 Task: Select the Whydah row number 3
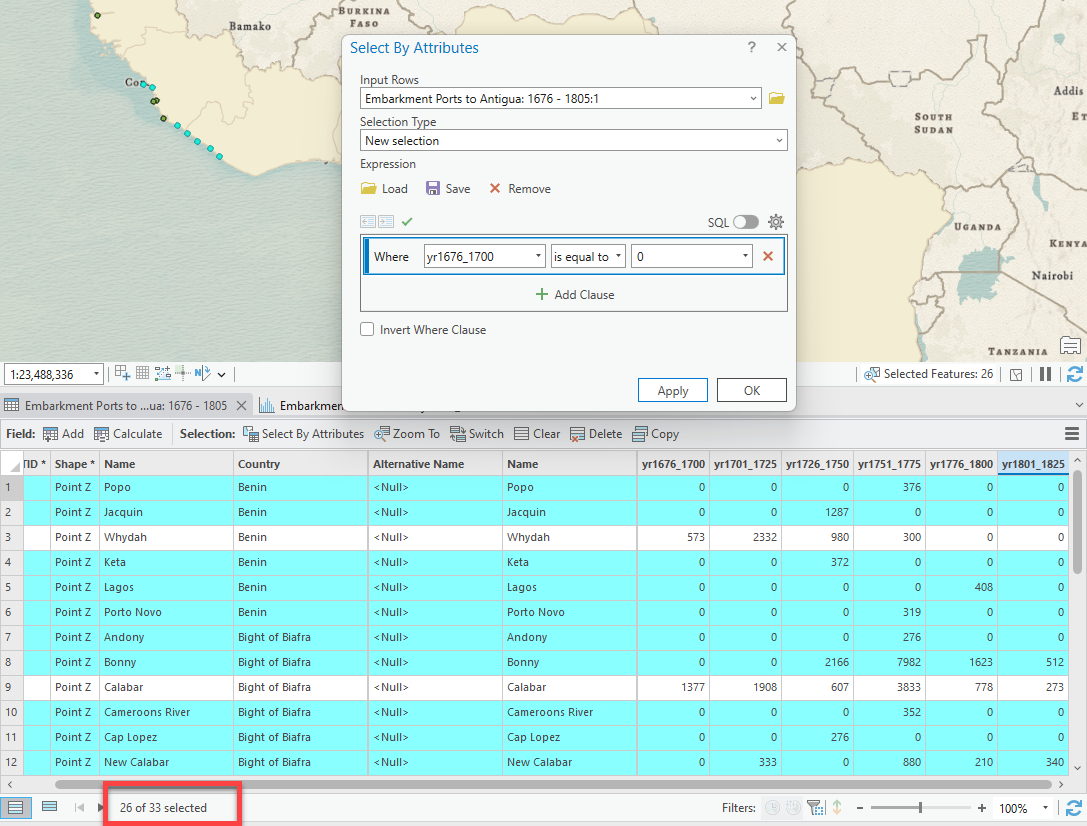click(12, 537)
